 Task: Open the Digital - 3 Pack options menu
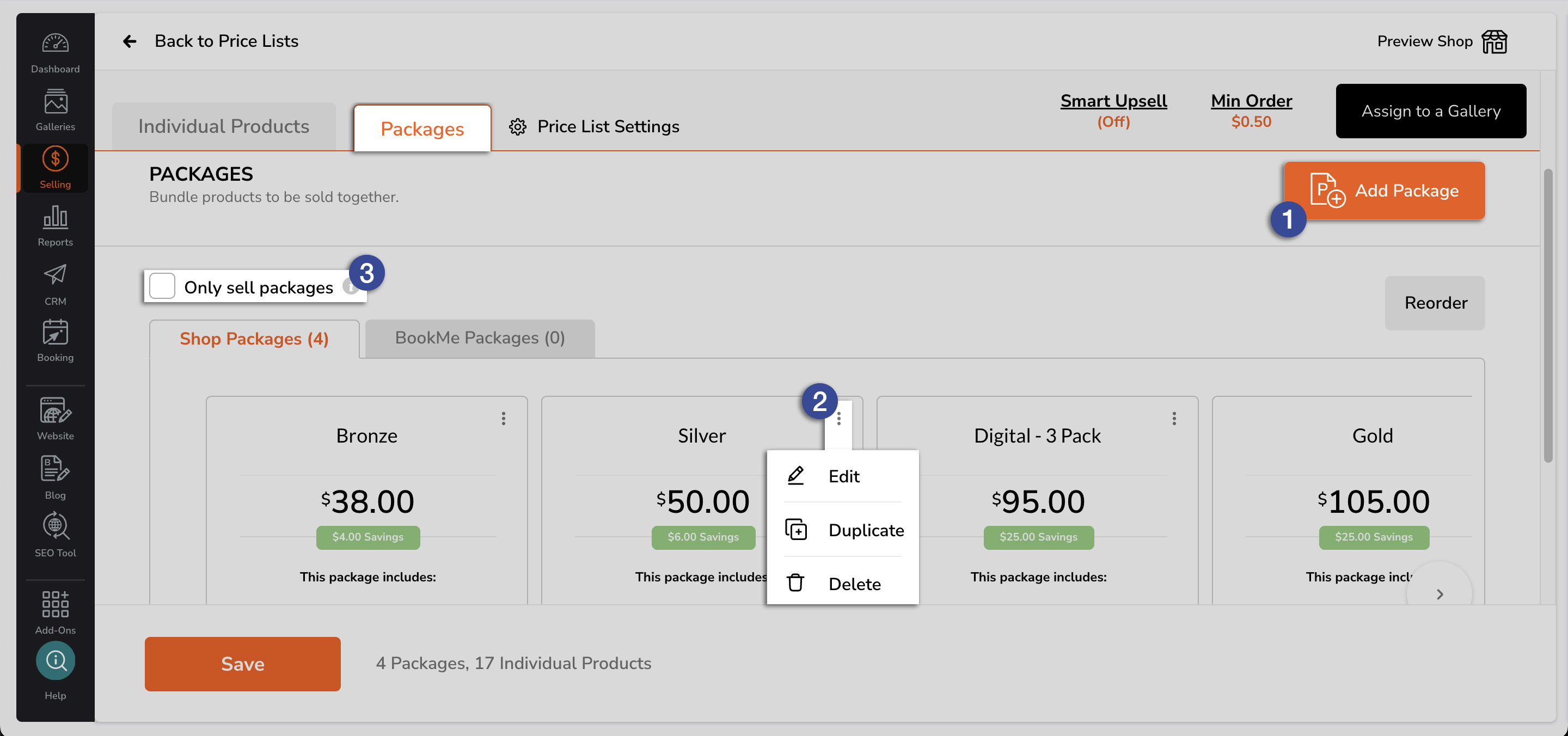[x=1174, y=418]
